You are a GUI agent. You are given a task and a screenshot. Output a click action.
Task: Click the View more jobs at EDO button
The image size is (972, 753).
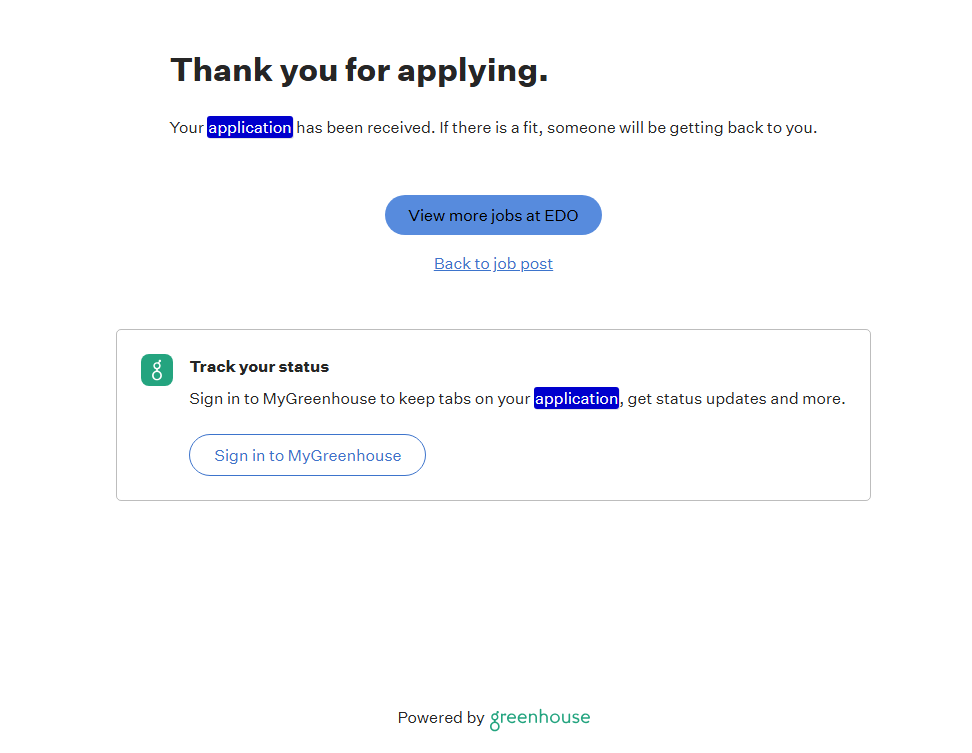point(493,215)
